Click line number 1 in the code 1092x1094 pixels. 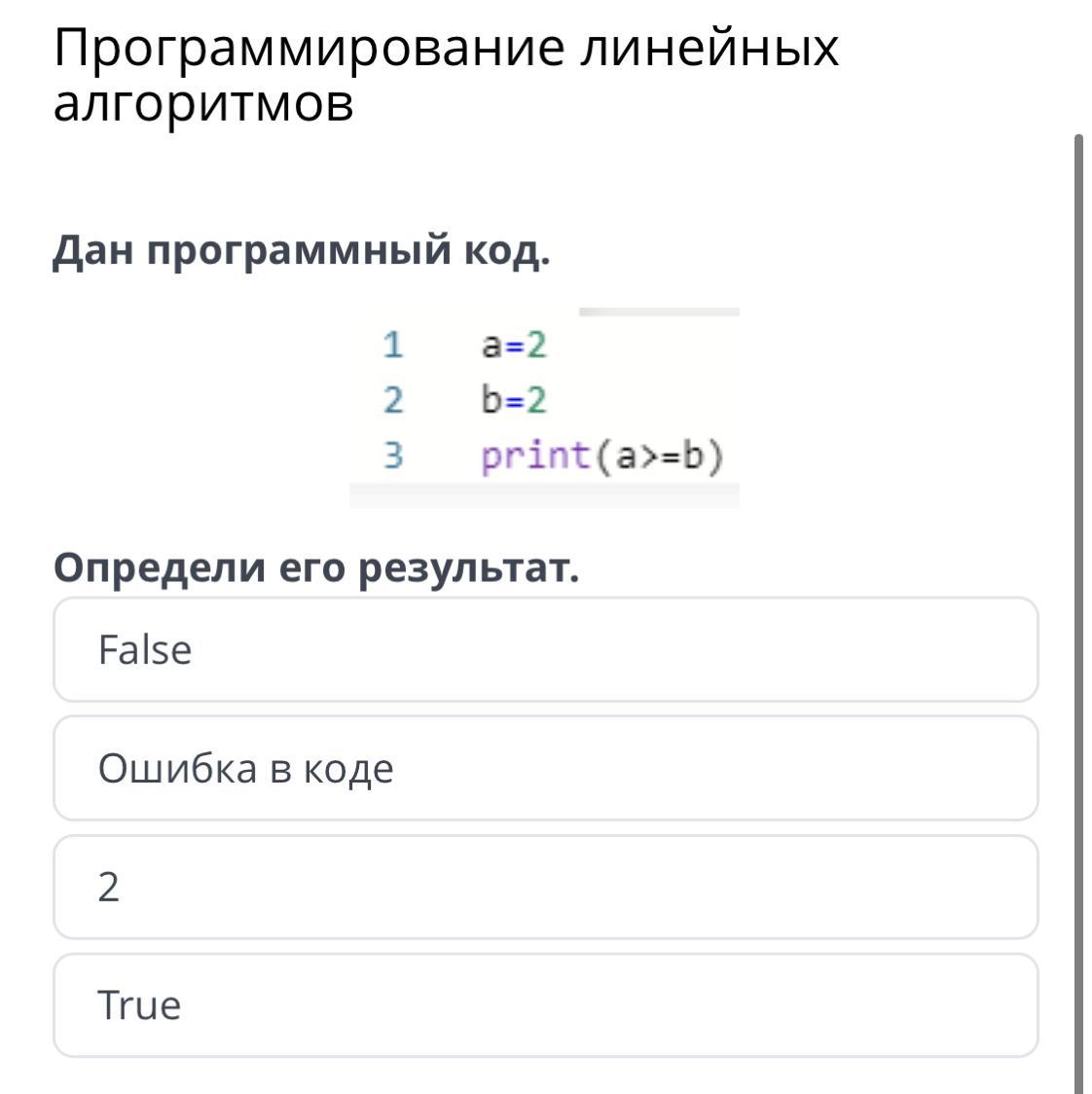pyautogui.click(x=392, y=345)
